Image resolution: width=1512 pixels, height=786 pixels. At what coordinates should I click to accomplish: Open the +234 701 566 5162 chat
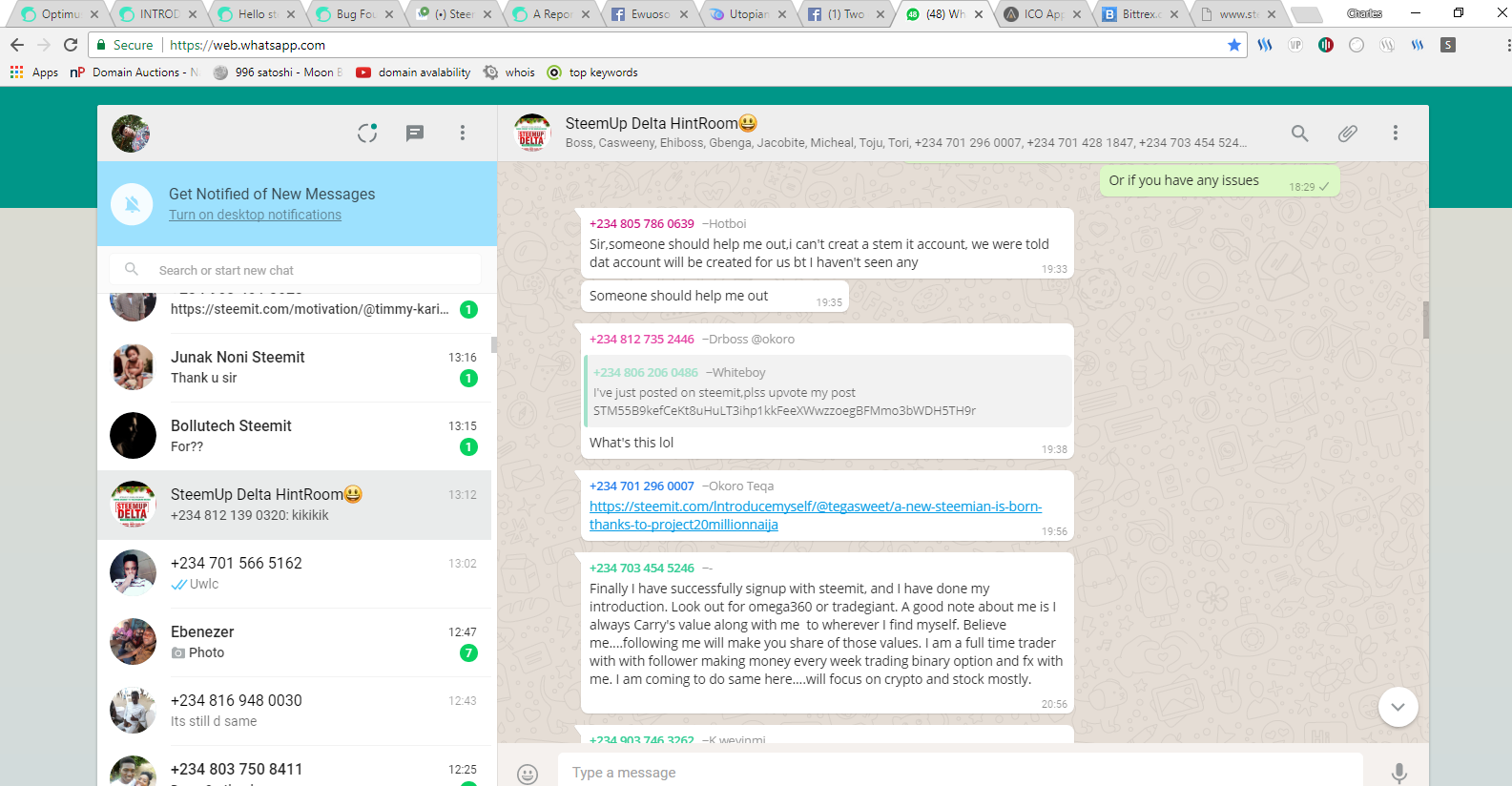pyautogui.click(x=295, y=573)
